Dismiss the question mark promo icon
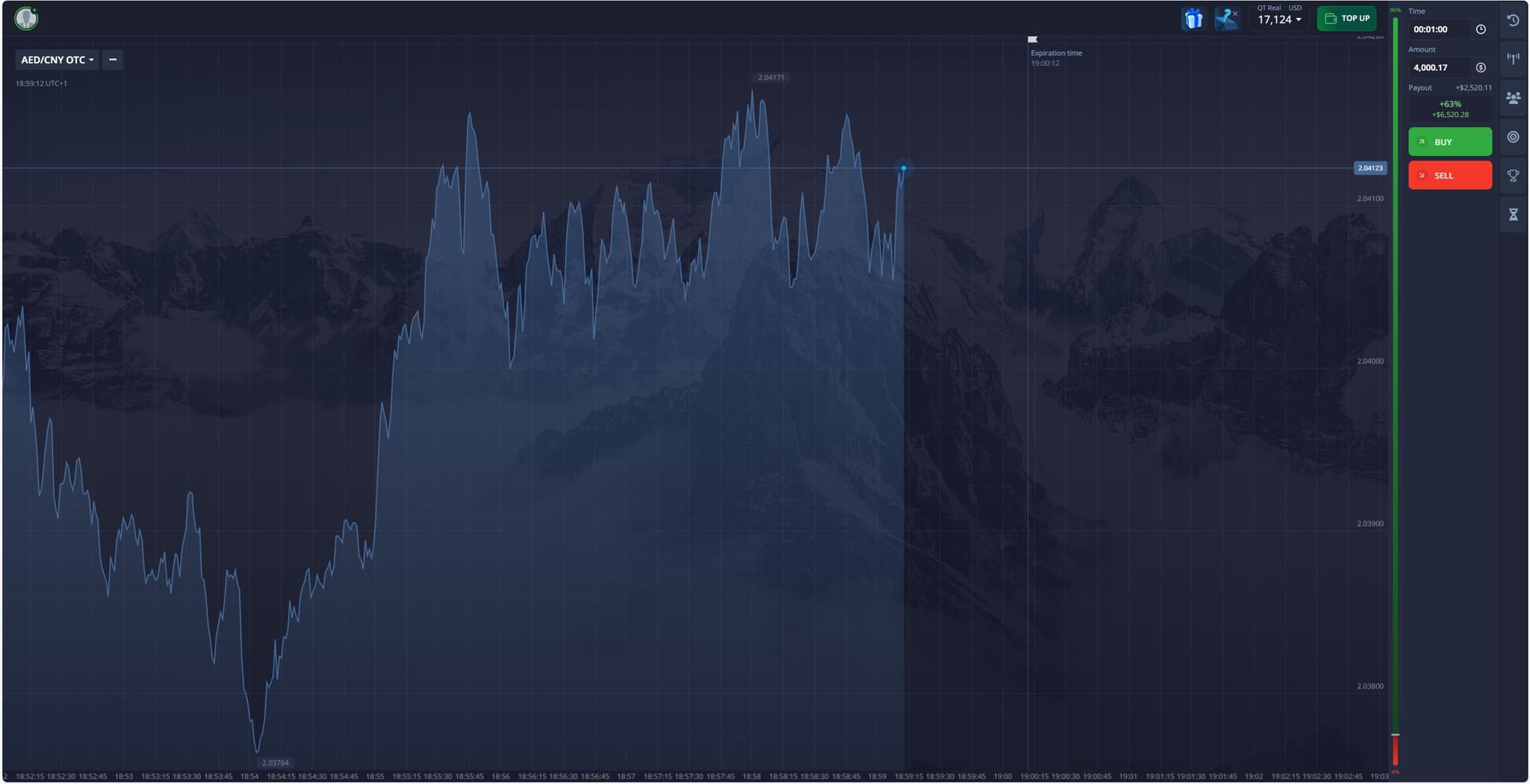 pos(1235,13)
